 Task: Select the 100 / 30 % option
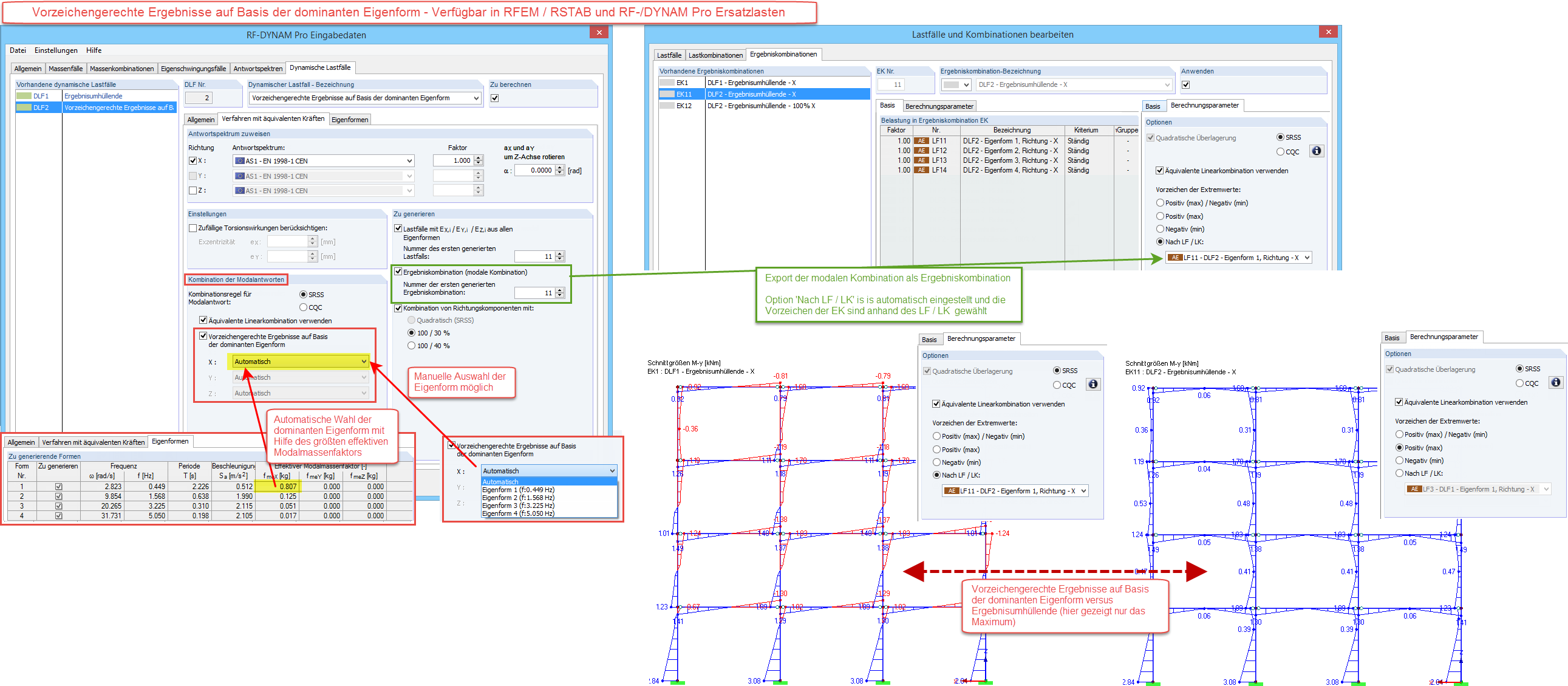click(412, 333)
